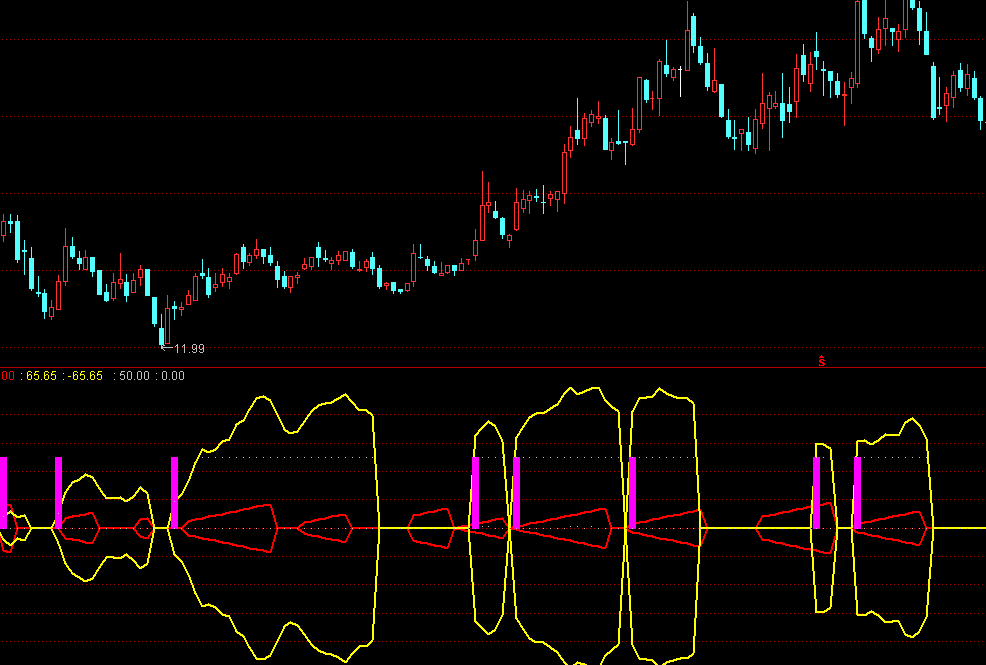Click the fifth magenta bar from left
Viewport: 986px width, 665px height.
[516, 492]
